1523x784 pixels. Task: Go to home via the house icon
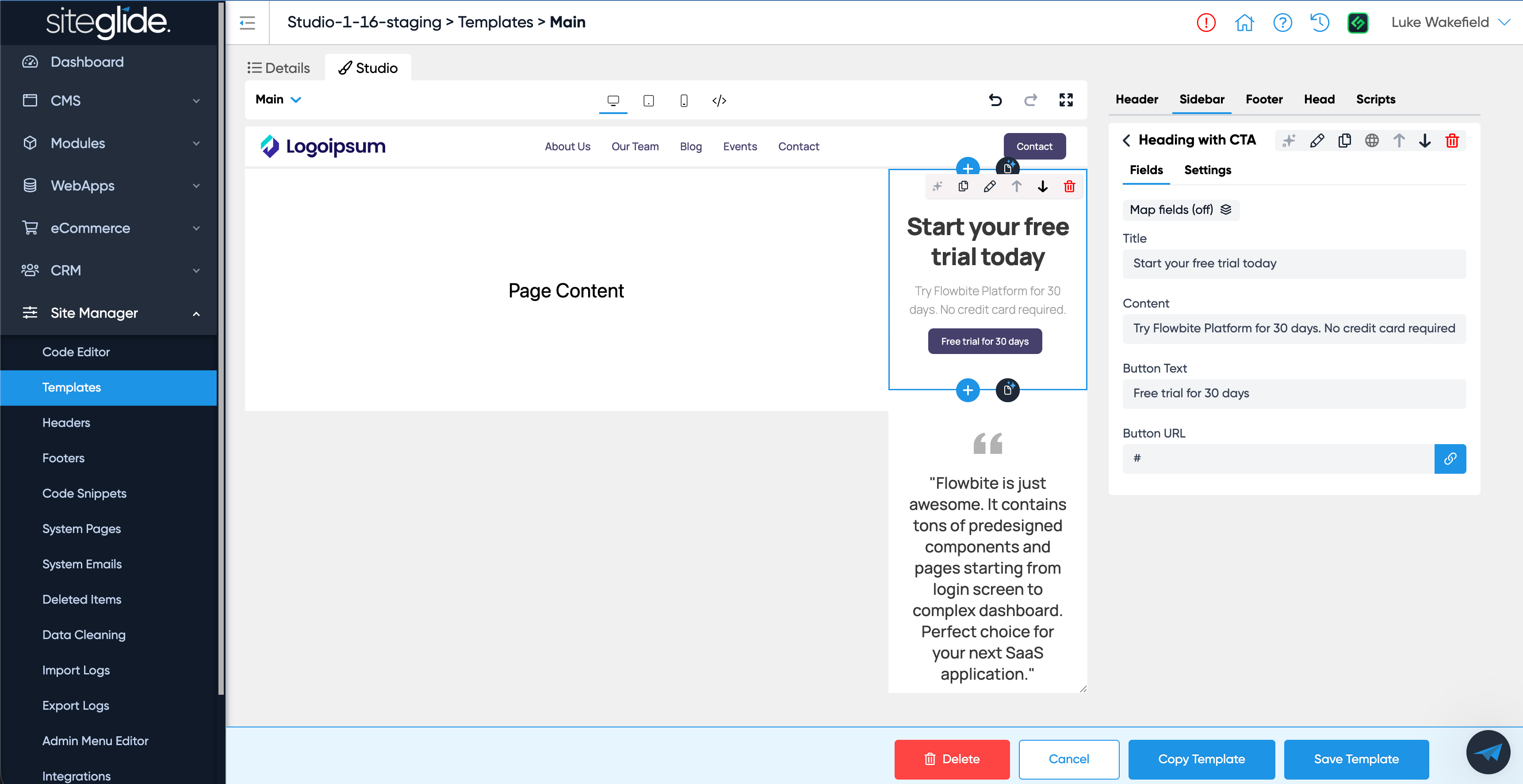[1244, 23]
